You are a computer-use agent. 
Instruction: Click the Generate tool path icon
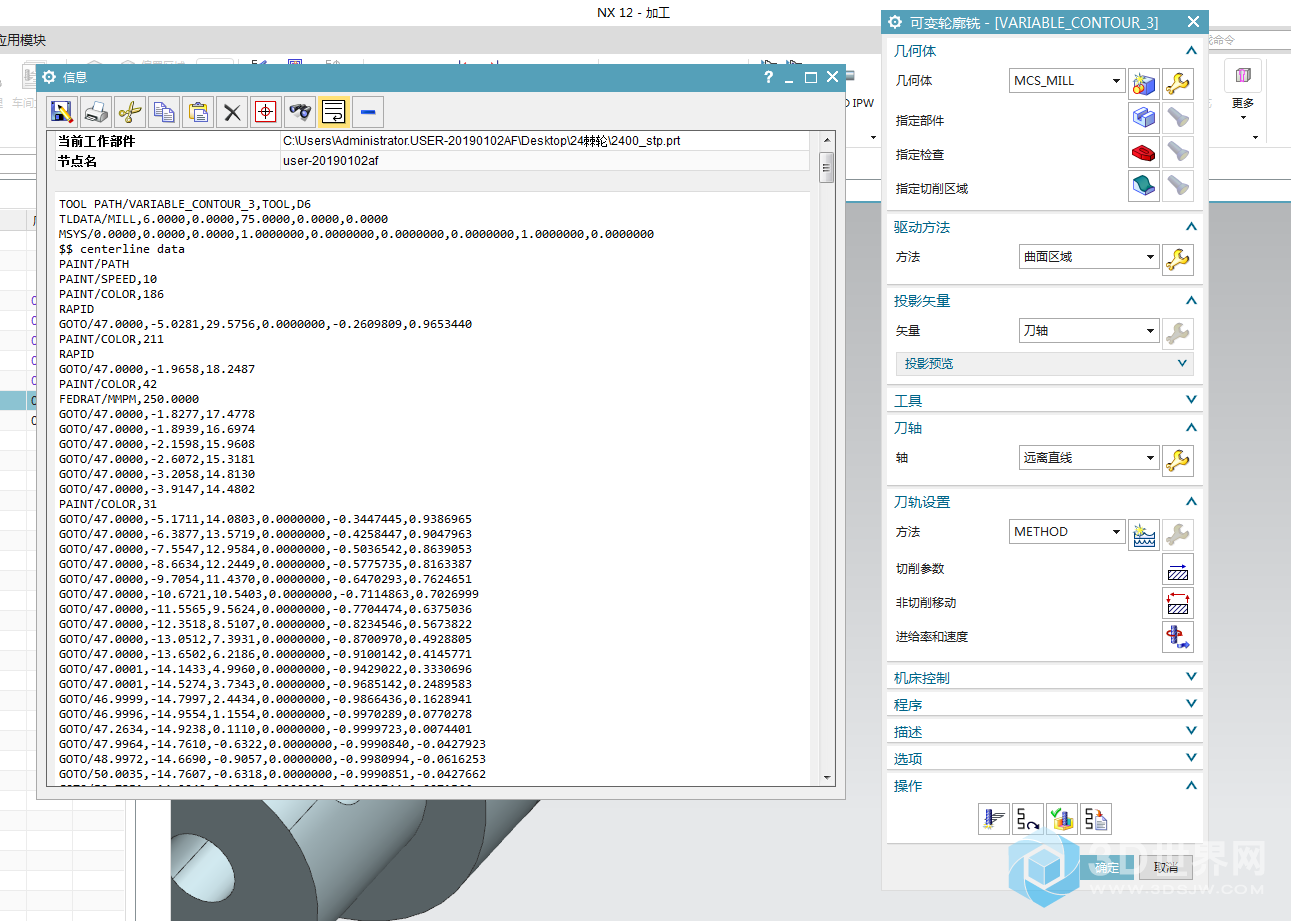994,819
